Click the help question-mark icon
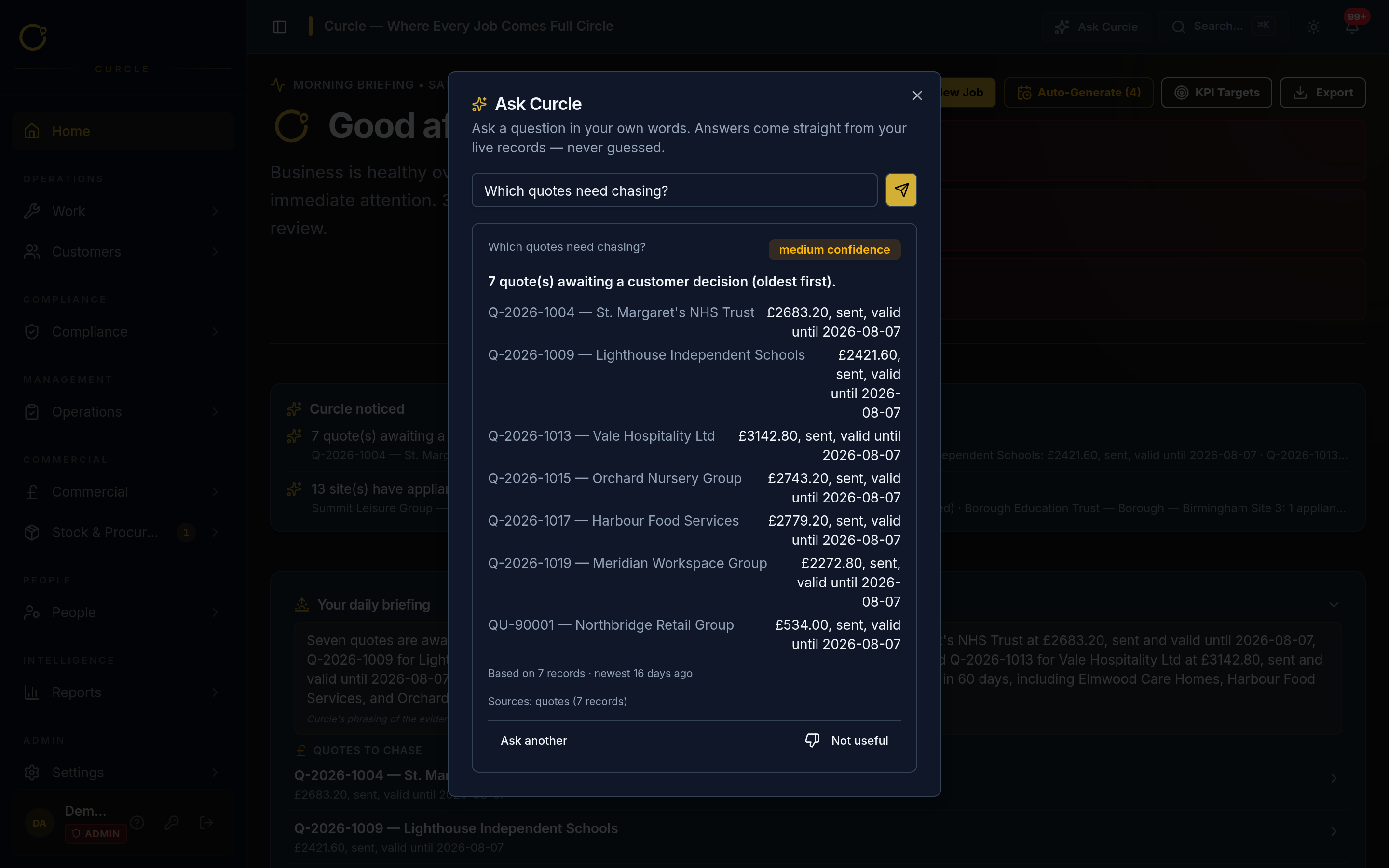 coord(136,823)
